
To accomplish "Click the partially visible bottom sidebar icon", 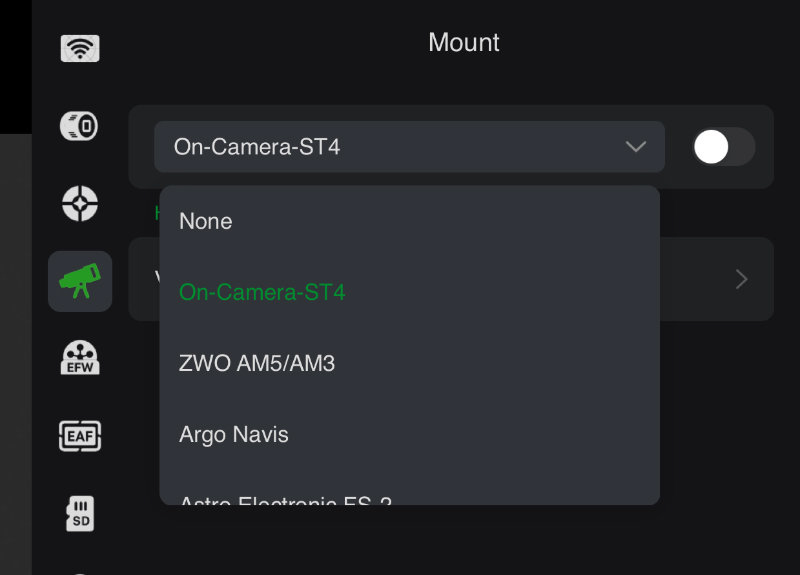I will (80, 572).
